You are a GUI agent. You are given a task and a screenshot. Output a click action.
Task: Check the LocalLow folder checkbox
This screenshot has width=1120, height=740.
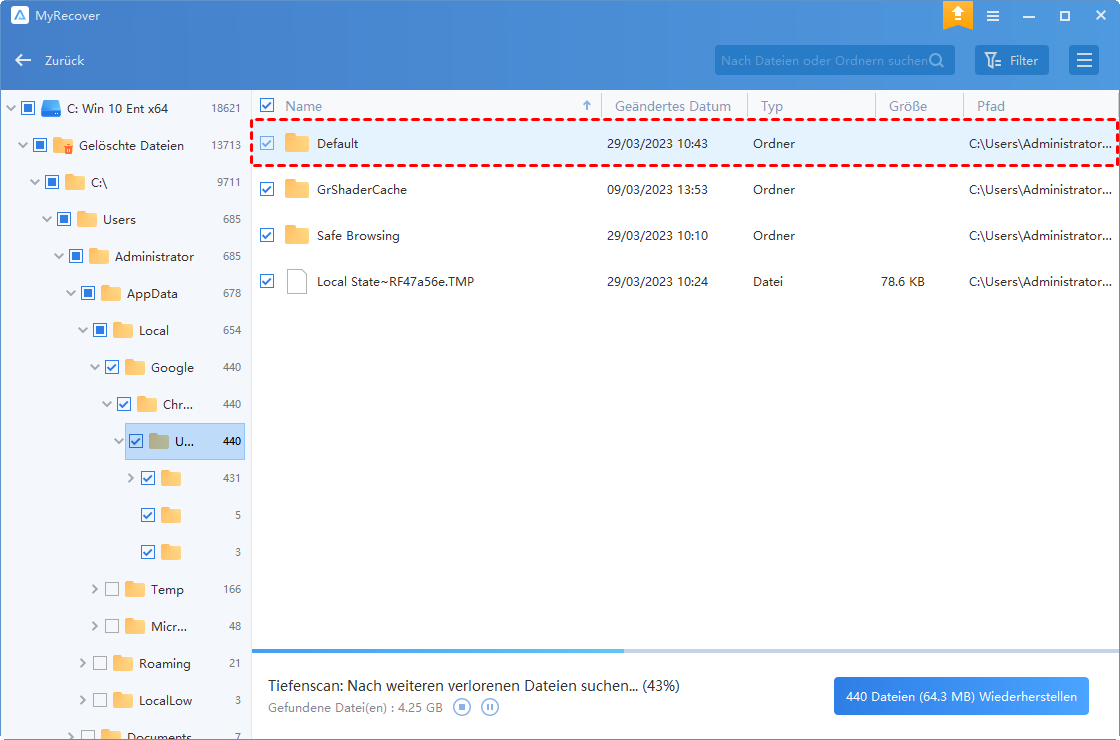click(x=100, y=701)
